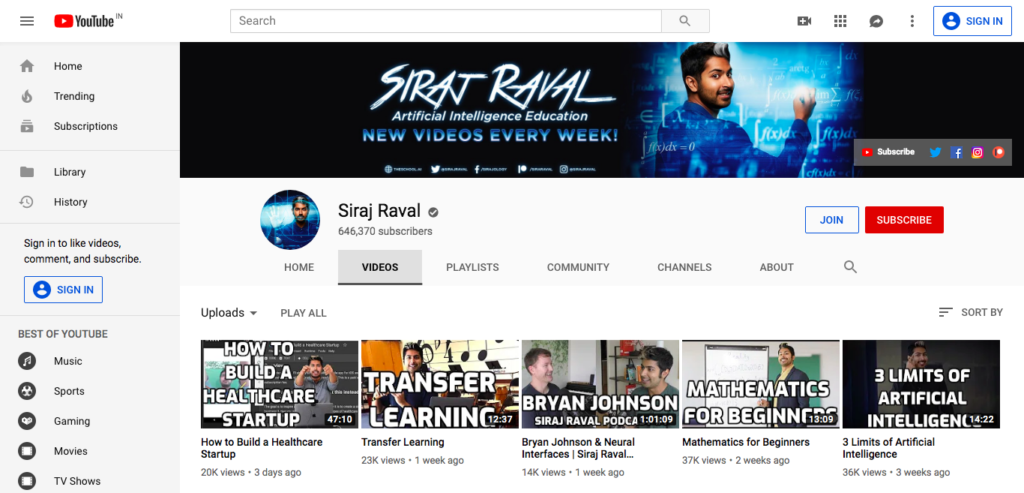Open the Sort By menu
This screenshot has width=1024, height=493.
970,313
